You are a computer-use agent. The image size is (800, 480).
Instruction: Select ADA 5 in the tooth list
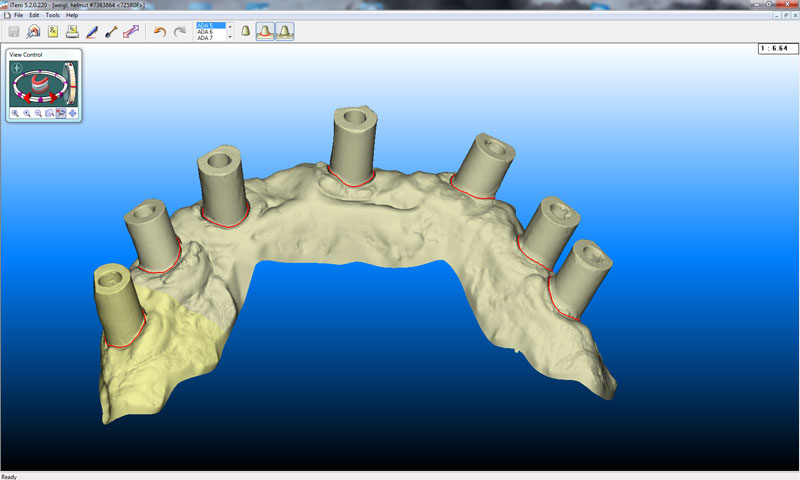[x=207, y=26]
